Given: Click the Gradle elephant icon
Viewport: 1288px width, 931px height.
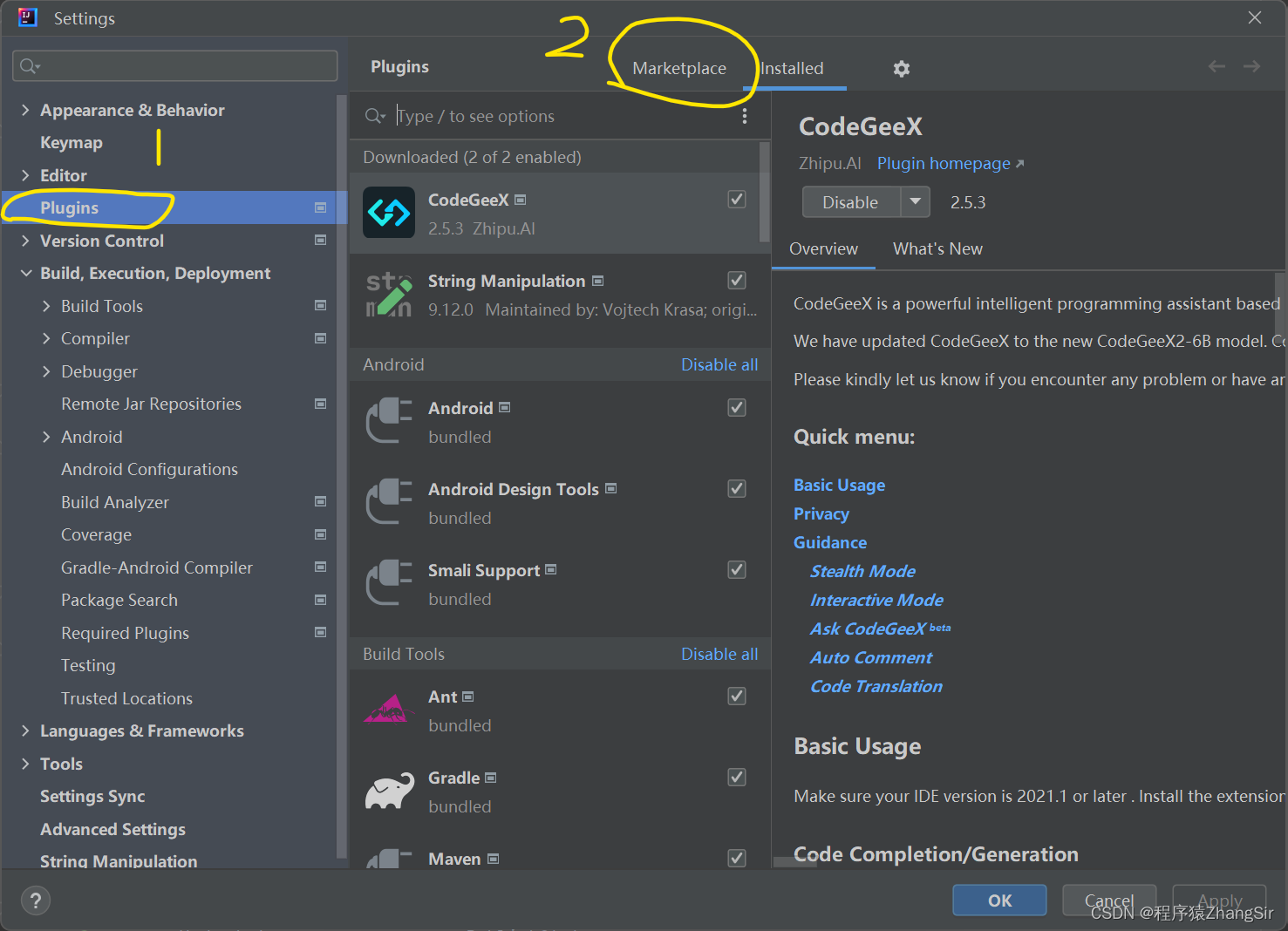Looking at the screenshot, I should (x=389, y=791).
